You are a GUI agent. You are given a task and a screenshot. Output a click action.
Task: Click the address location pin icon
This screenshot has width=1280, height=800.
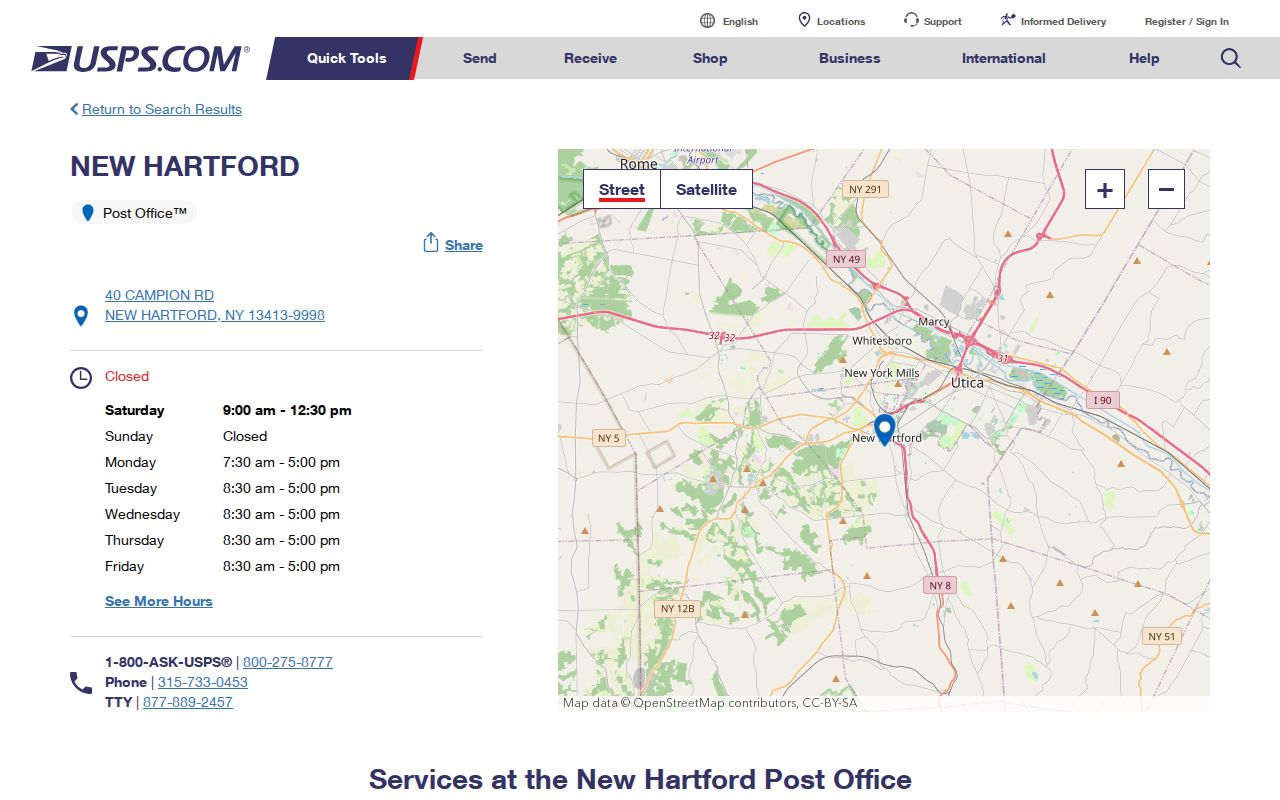(x=81, y=316)
